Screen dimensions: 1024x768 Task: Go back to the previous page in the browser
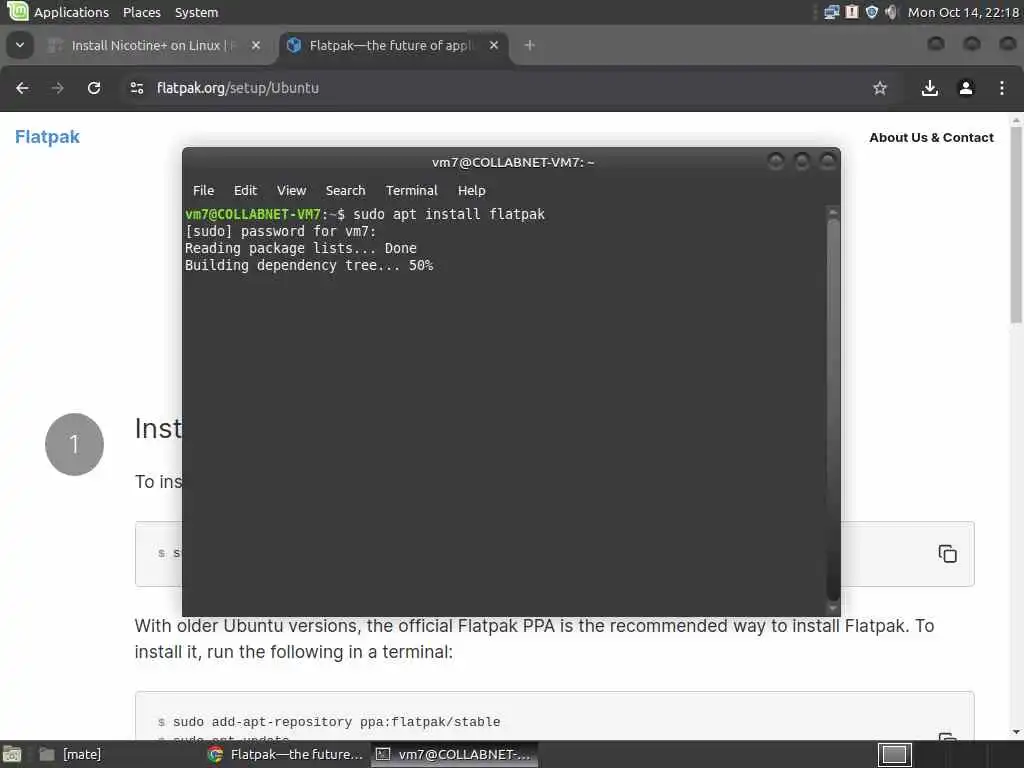pyautogui.click(x=22, y=88)
